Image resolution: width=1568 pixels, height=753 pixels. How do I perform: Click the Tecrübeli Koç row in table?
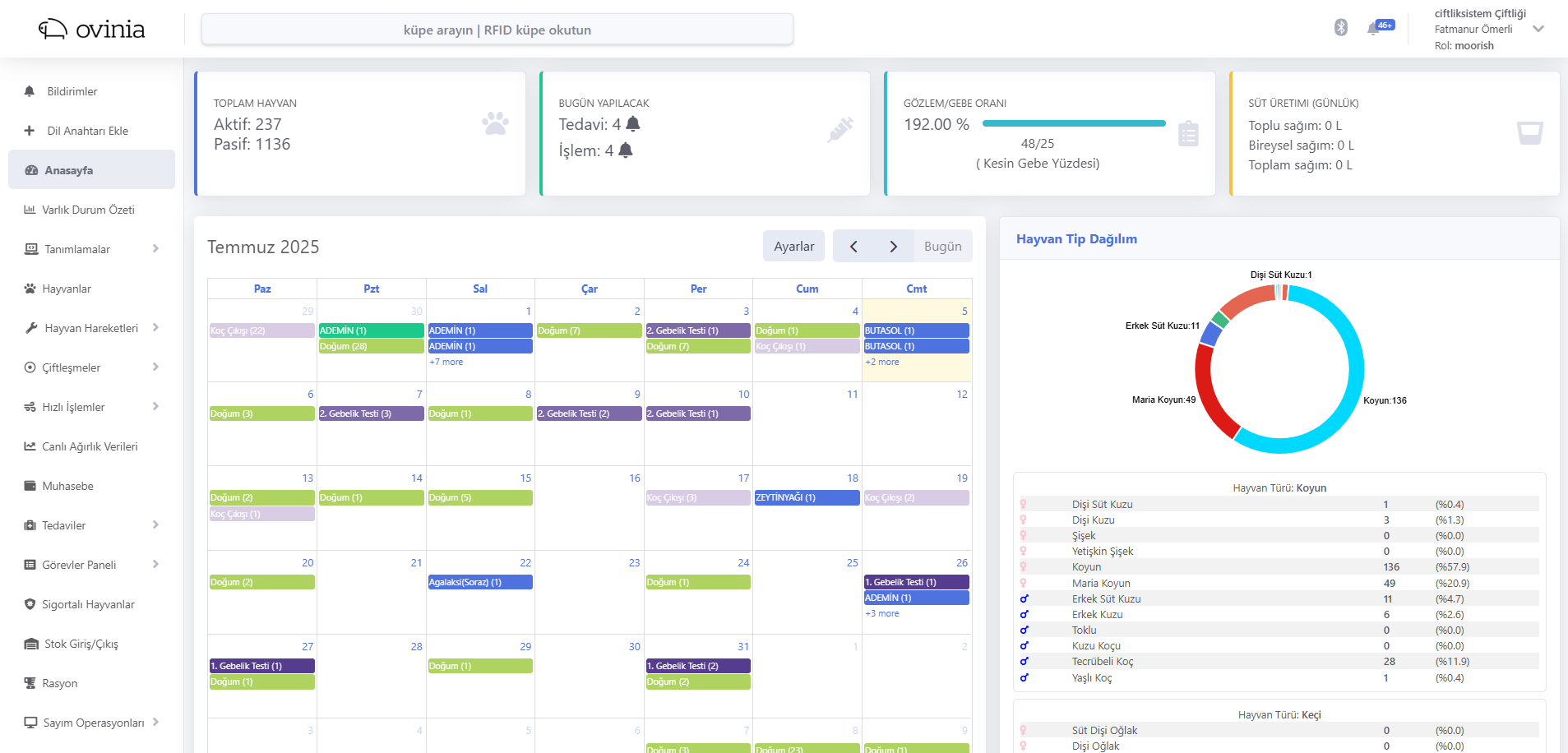pos(1279,661)
